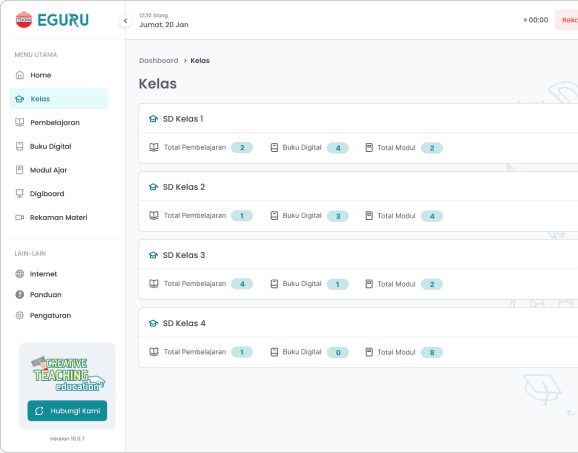
Task: Click the Internet globe icon
Action: tap(20, 274)
